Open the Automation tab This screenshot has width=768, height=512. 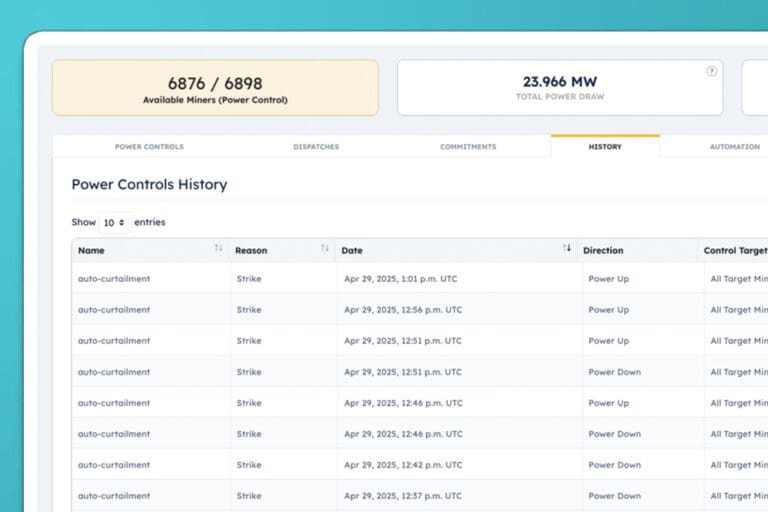coord(734,147)
